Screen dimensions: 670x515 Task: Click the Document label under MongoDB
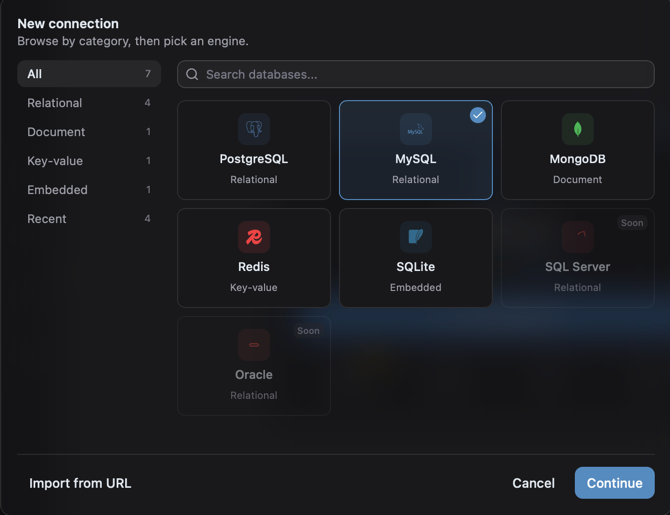pos(578,180)
